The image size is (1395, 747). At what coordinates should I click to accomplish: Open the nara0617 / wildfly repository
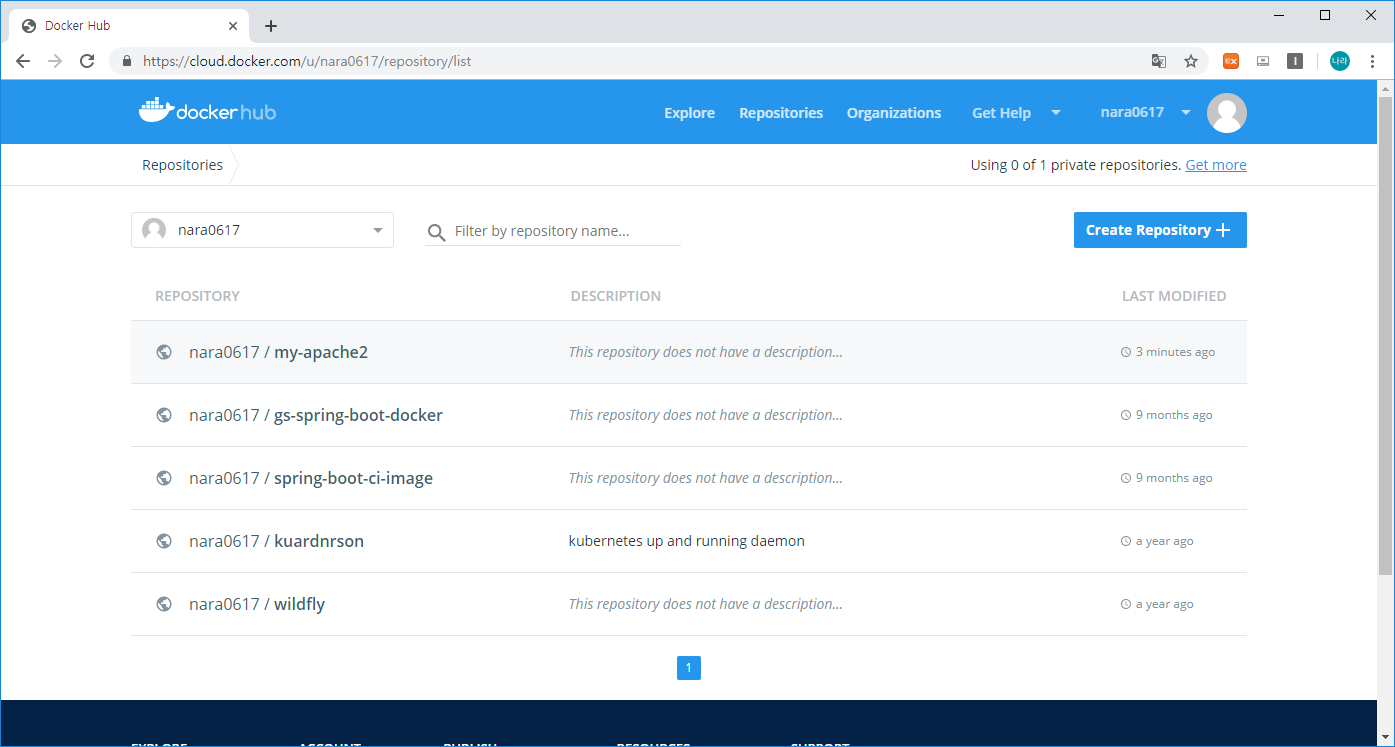pos(257,604)
